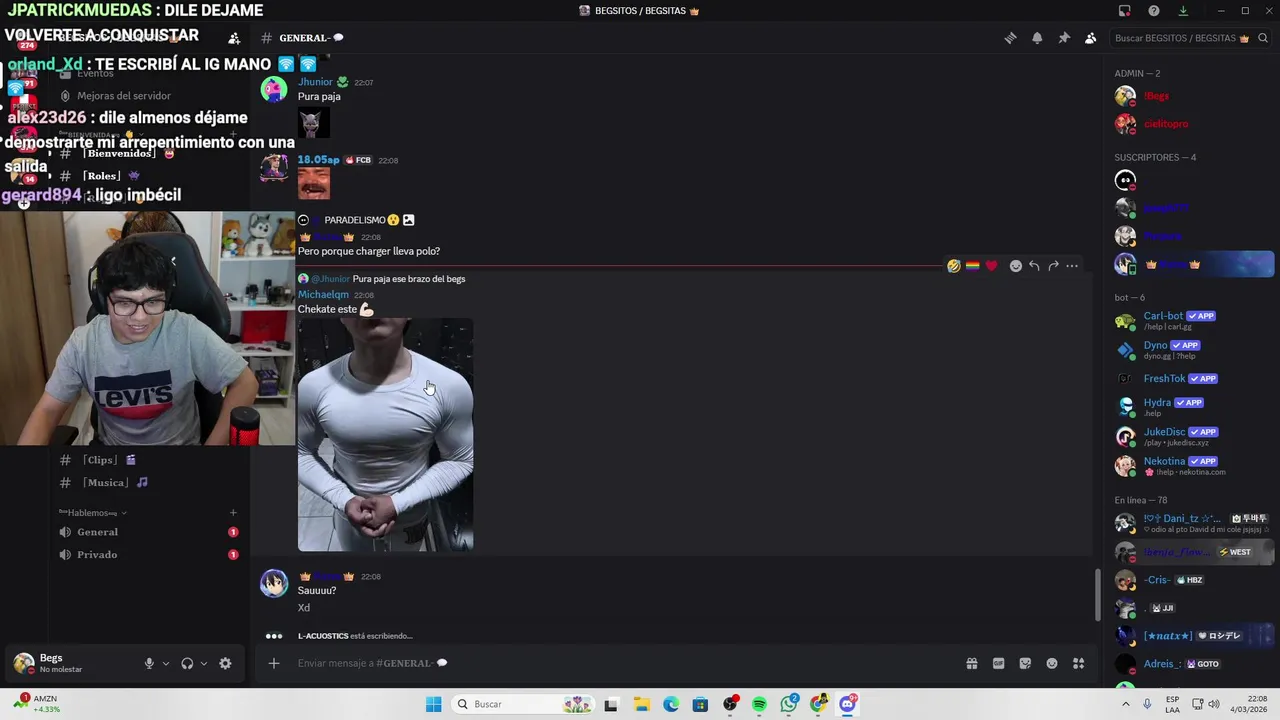Collapse the Hablemos channel category
Image resolution: width=1280 pixels, height=720 pixels.
92,513
